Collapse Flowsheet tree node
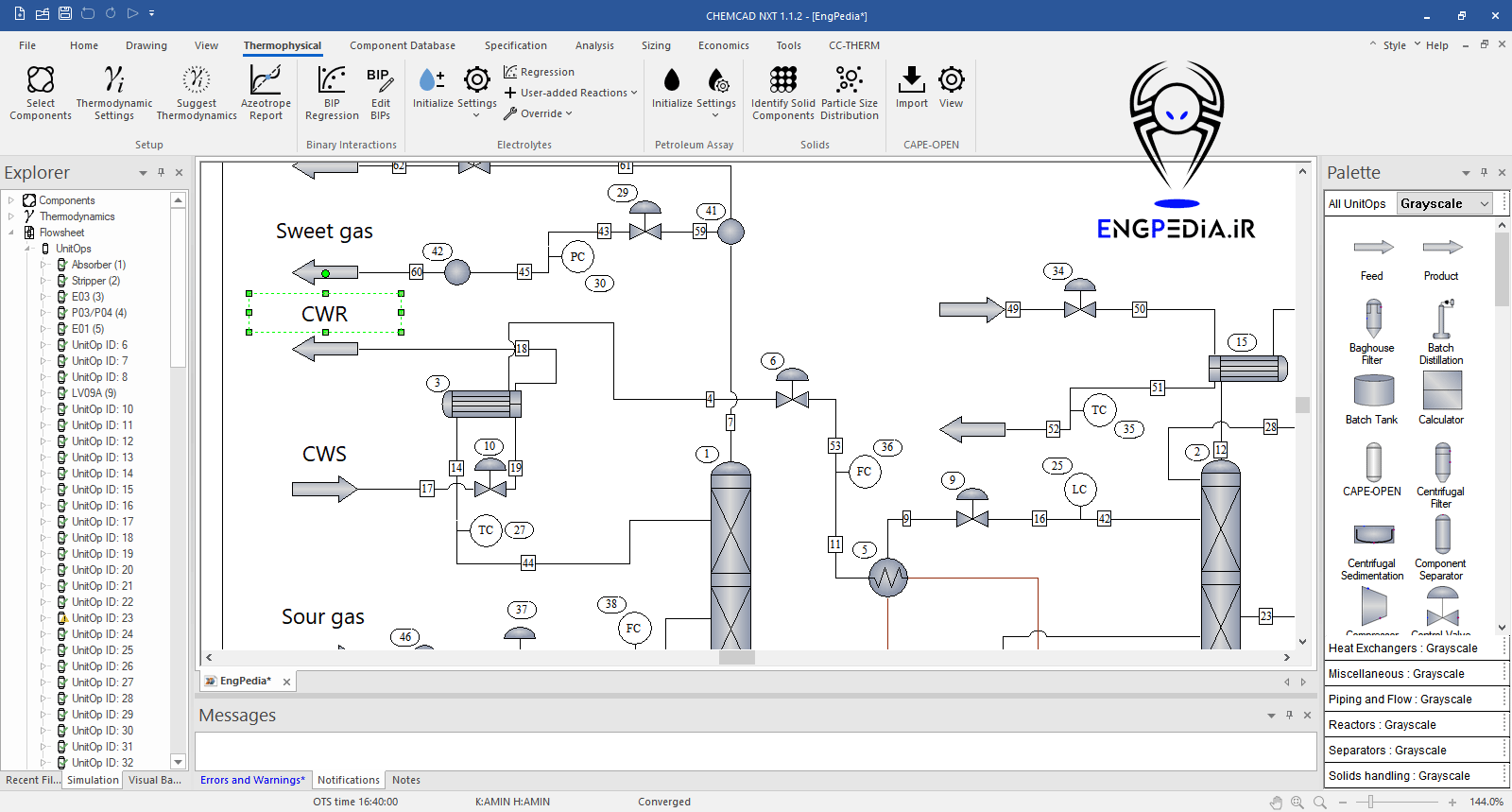The height and width of the screenshot is (812, 1512). [x=11, y=233]
